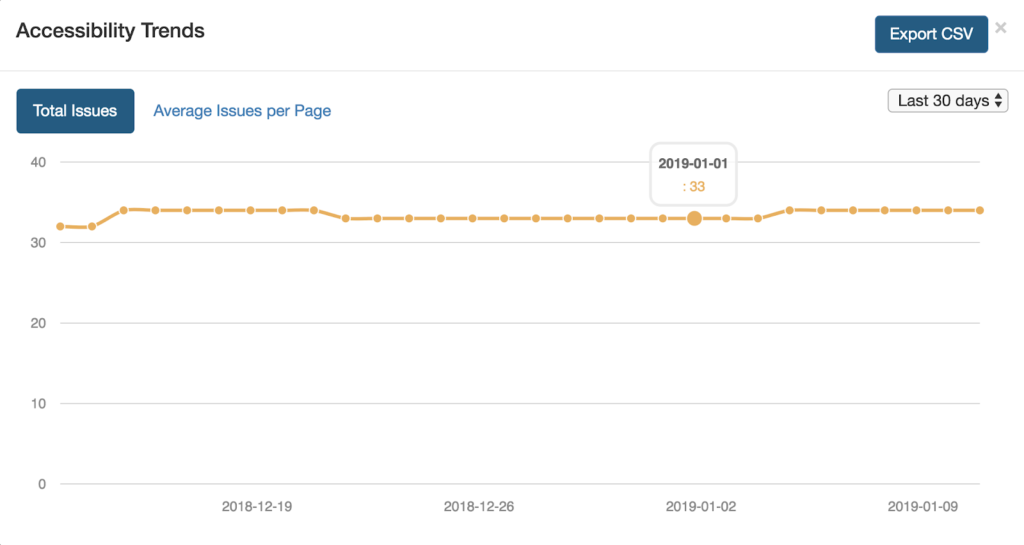Click the 2019-01-09 x-axis date label
The width and height of the screenshot is (1024, 545).
point(923,507)
